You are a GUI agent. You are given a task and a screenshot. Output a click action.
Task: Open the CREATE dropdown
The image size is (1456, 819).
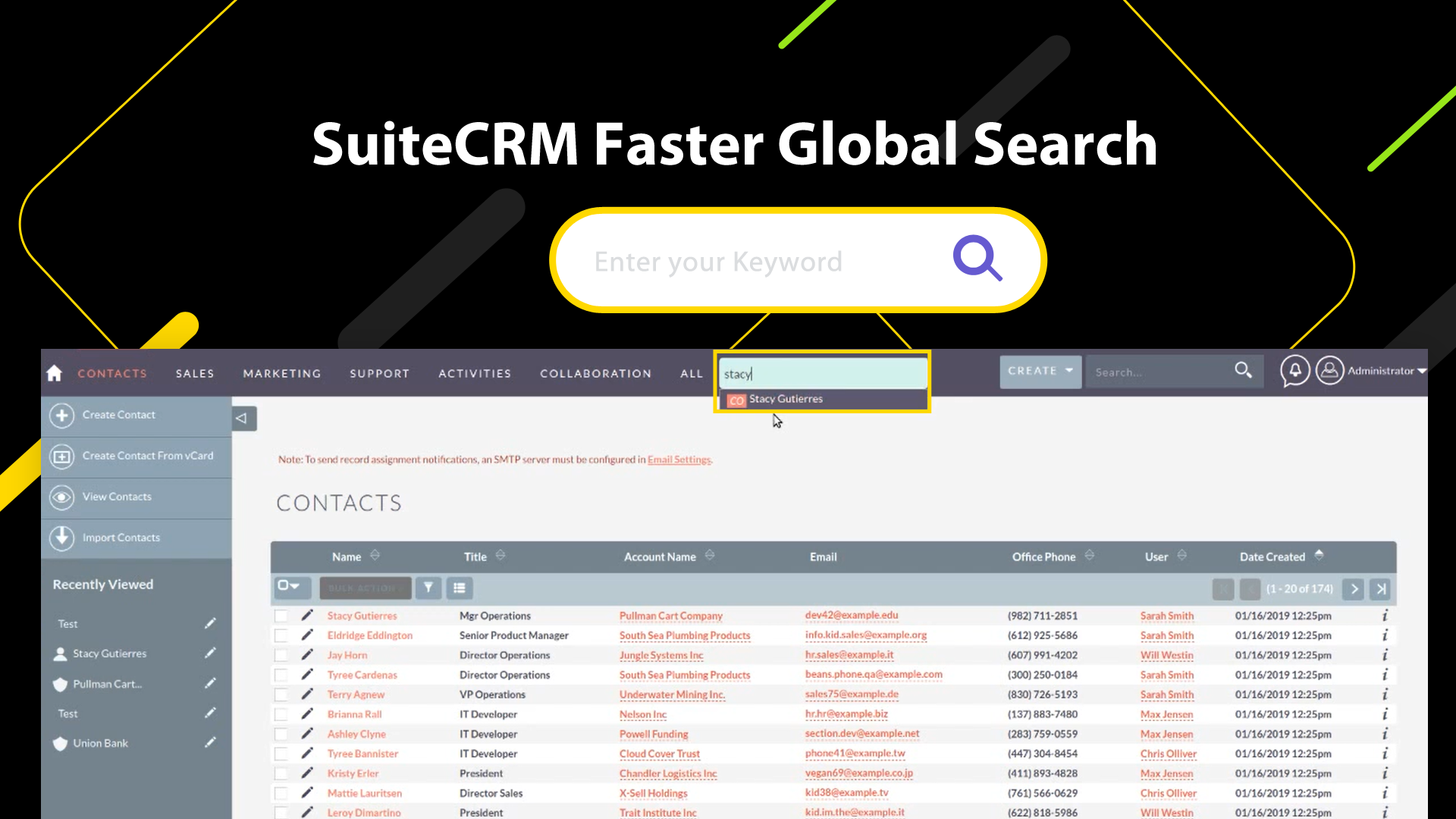click(x=1040, y=372)
